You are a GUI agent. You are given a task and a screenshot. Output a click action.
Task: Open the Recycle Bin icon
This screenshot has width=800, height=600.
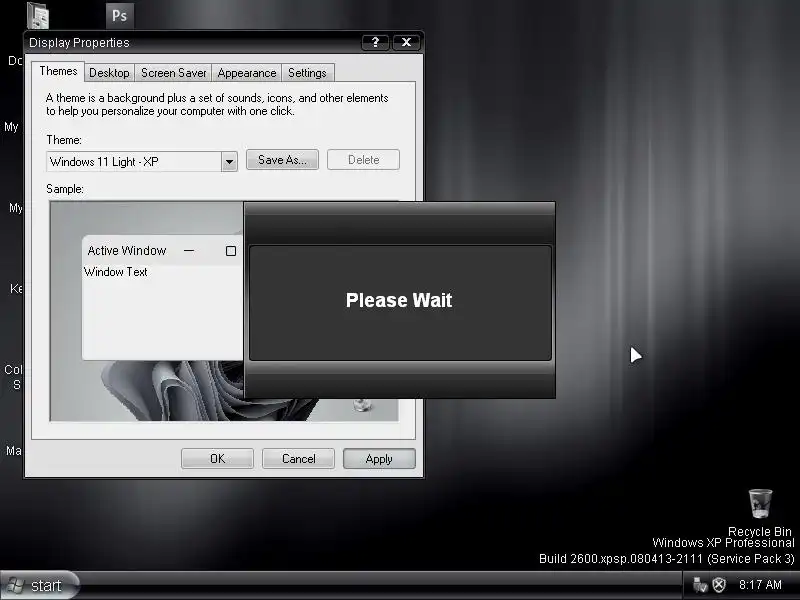coord(760,504)
